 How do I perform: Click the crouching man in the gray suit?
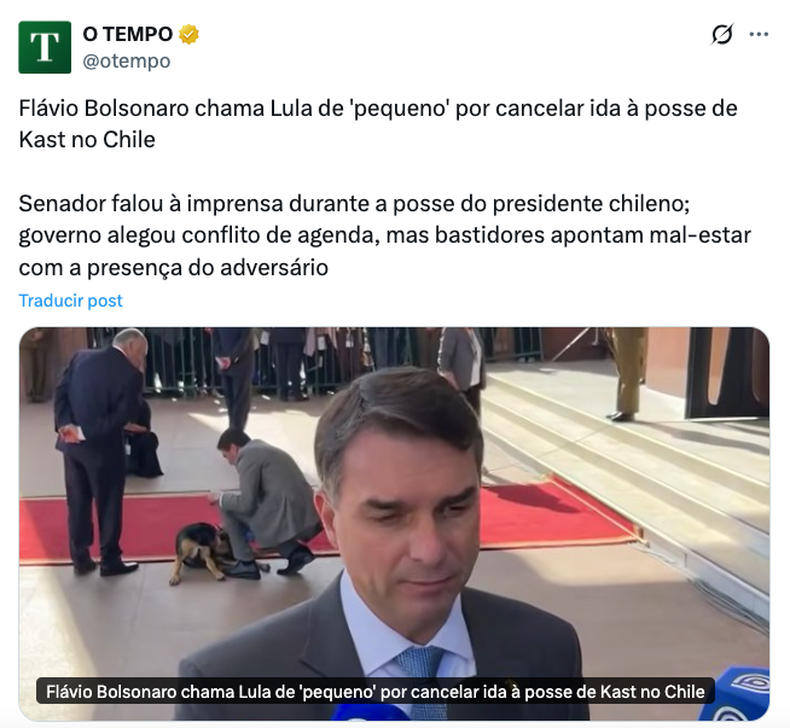[x=267, y=501]
